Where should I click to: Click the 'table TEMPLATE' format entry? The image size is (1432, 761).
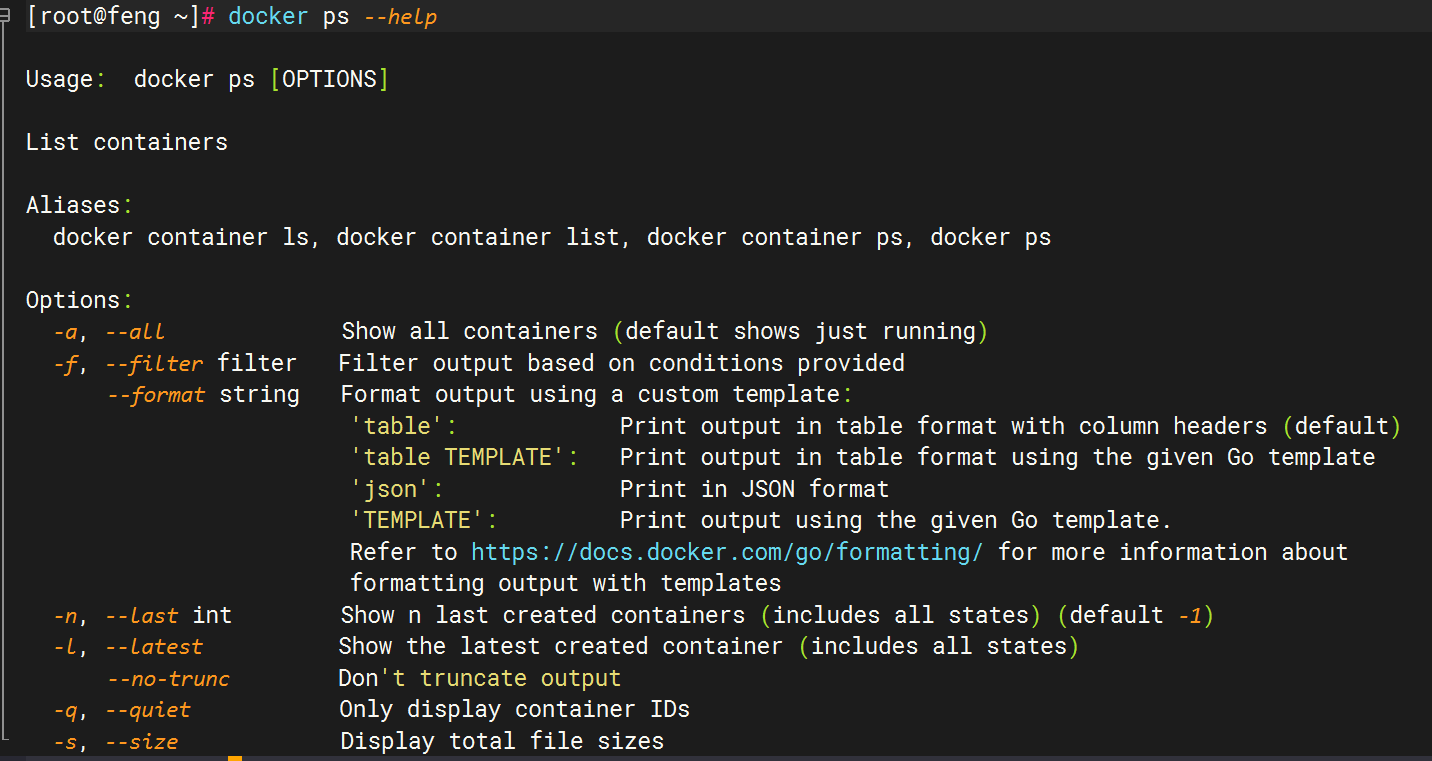coord(464,457)
